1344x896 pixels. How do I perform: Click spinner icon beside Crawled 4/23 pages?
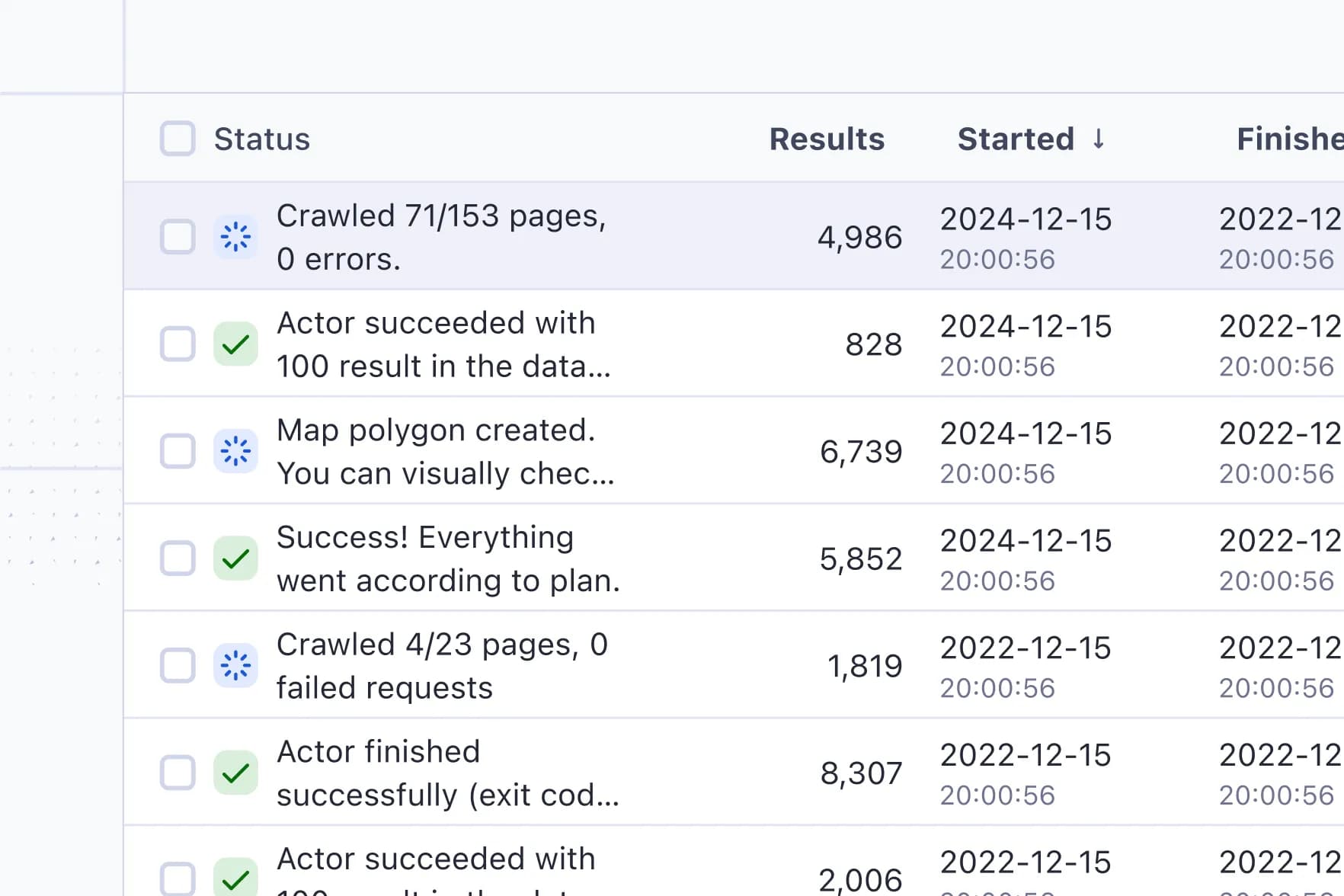click(235, 665)
